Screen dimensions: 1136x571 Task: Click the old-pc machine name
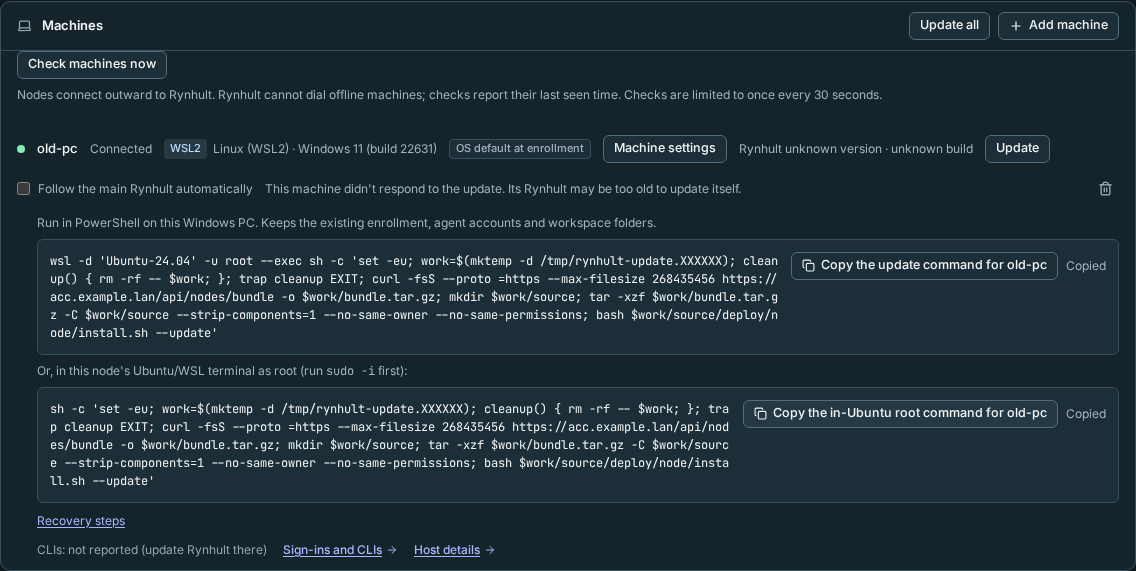pos(57,149)
